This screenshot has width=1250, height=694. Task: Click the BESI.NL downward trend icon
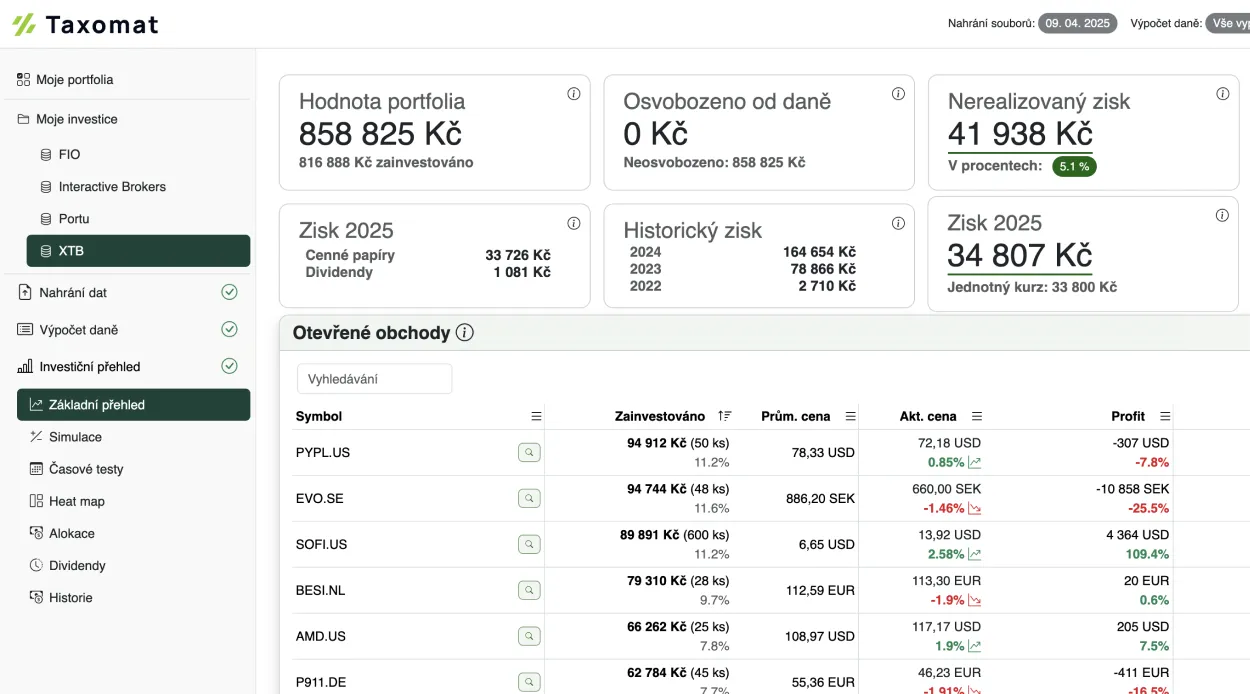[975, 601]
